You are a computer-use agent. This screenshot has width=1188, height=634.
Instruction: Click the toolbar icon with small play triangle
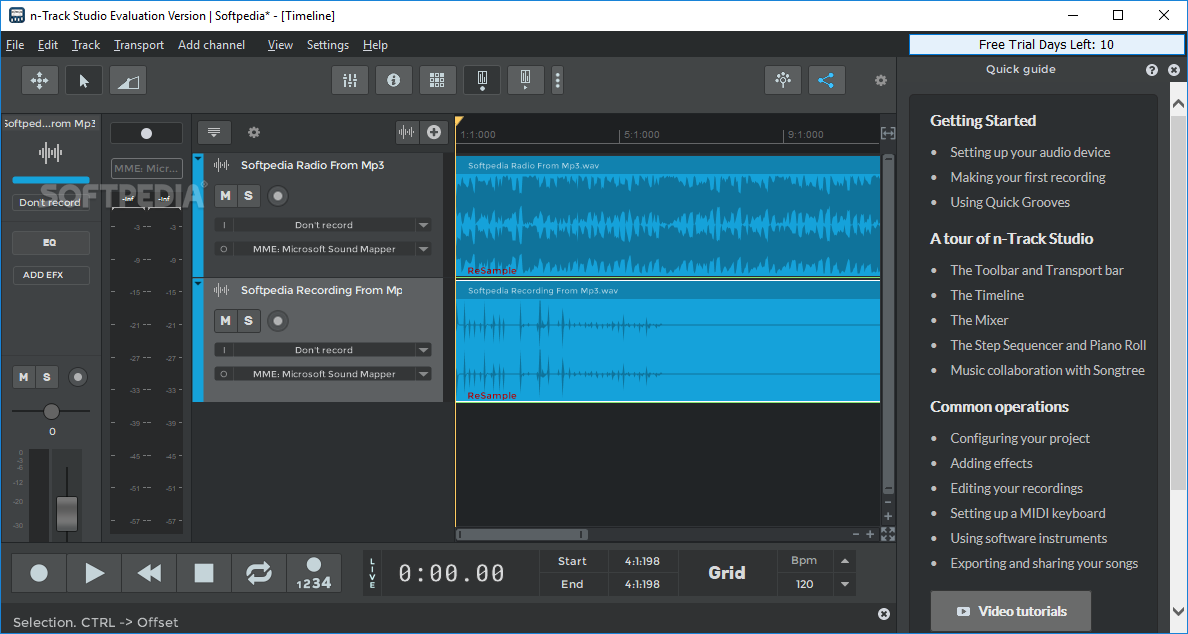coord(526,80)
